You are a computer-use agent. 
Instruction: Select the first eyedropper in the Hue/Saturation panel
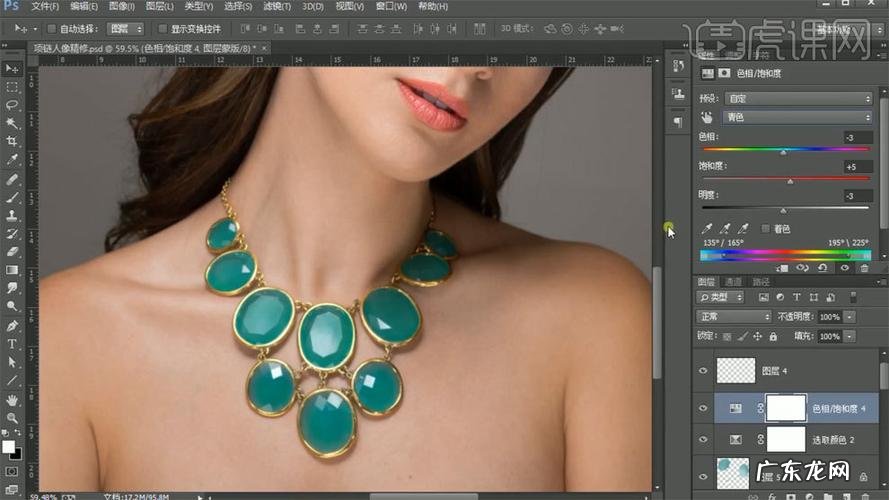707,229
